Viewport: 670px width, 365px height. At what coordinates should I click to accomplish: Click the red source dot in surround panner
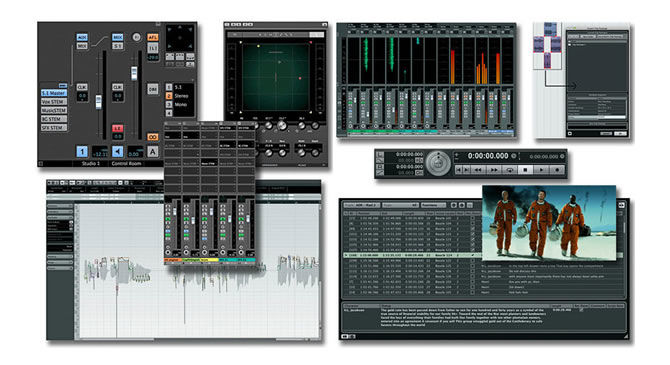click(300, 78)
